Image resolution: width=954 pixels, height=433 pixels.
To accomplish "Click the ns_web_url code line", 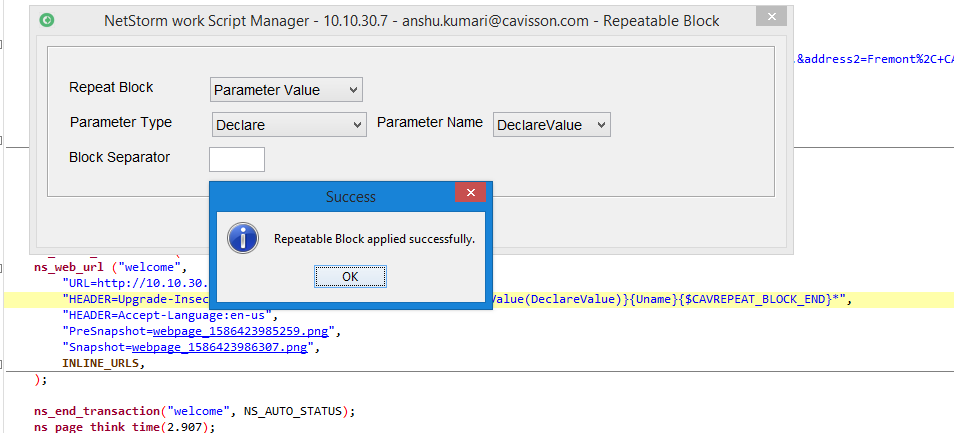I will [111, 266].
